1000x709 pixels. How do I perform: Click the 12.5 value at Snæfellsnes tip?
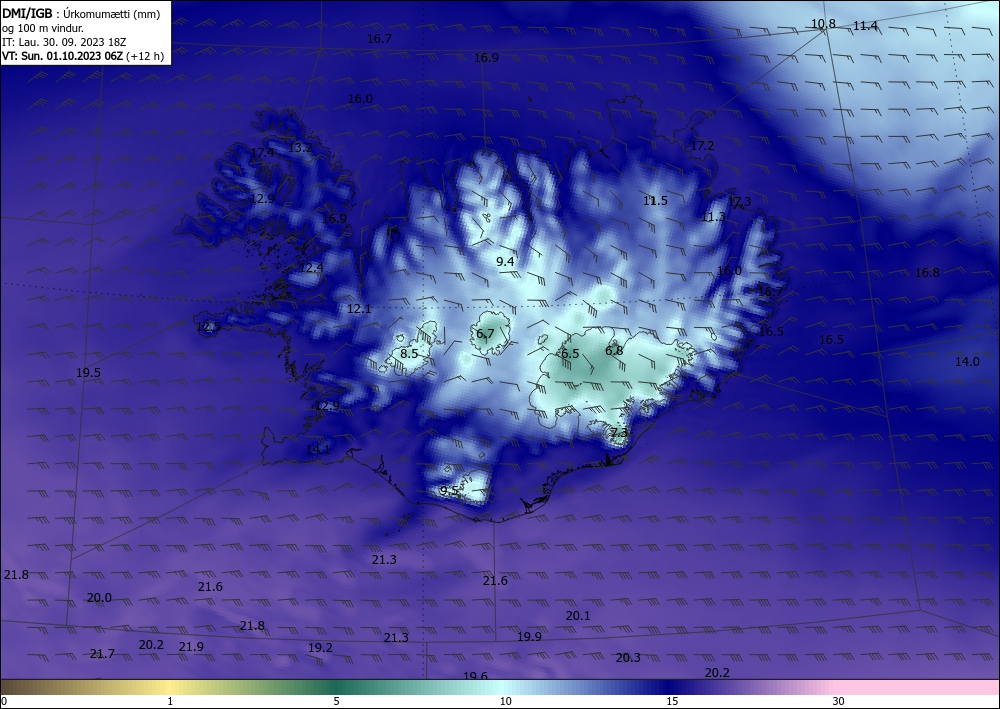click(x=208, y=327)
